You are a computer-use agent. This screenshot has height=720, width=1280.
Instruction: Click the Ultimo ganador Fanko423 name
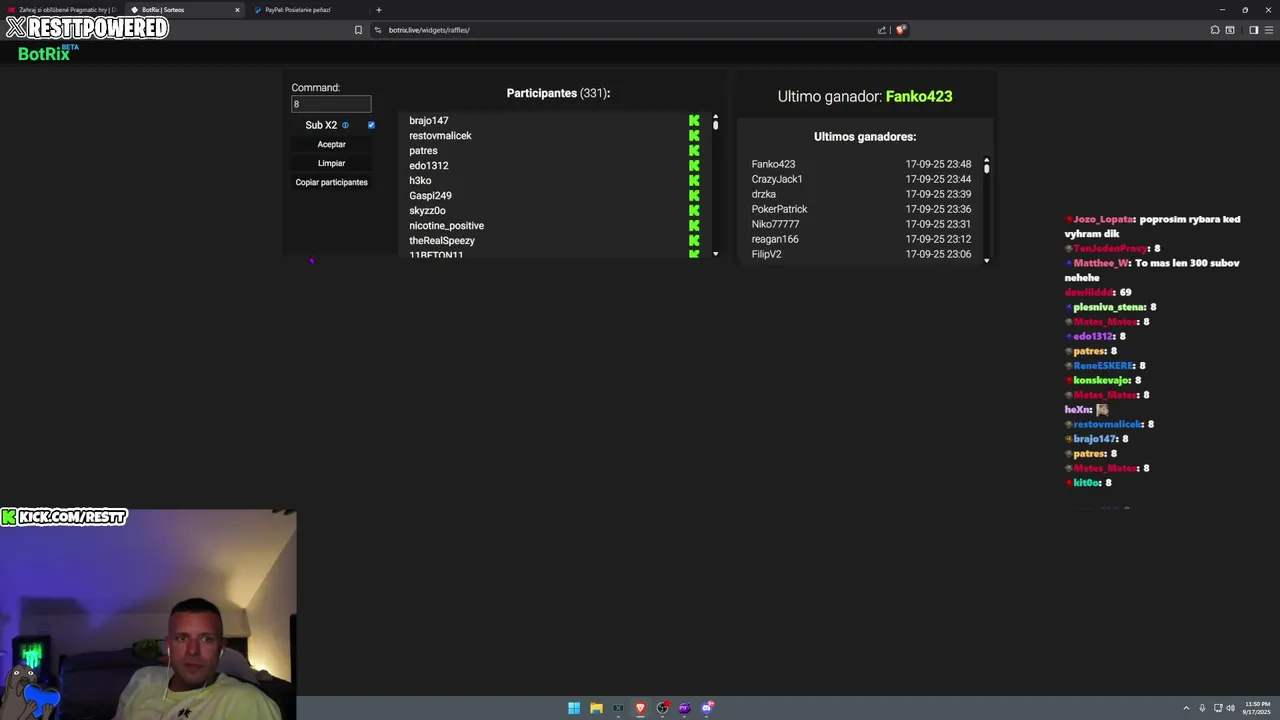point(919,96)
